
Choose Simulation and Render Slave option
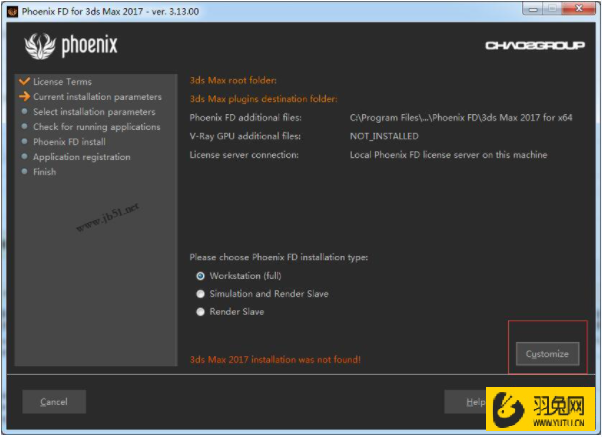pyautogui.click(x=201, y=294)
